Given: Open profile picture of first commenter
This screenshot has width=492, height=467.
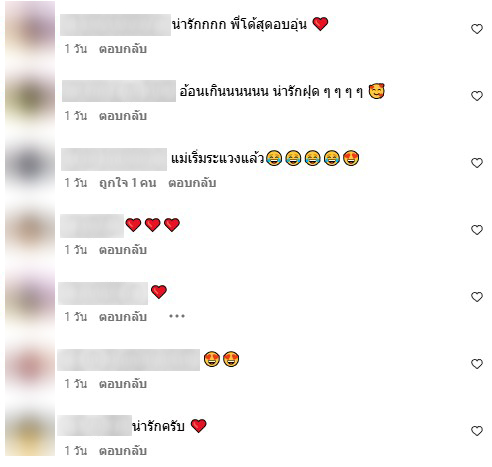Looking at the screenshot, I should point(30,32).
